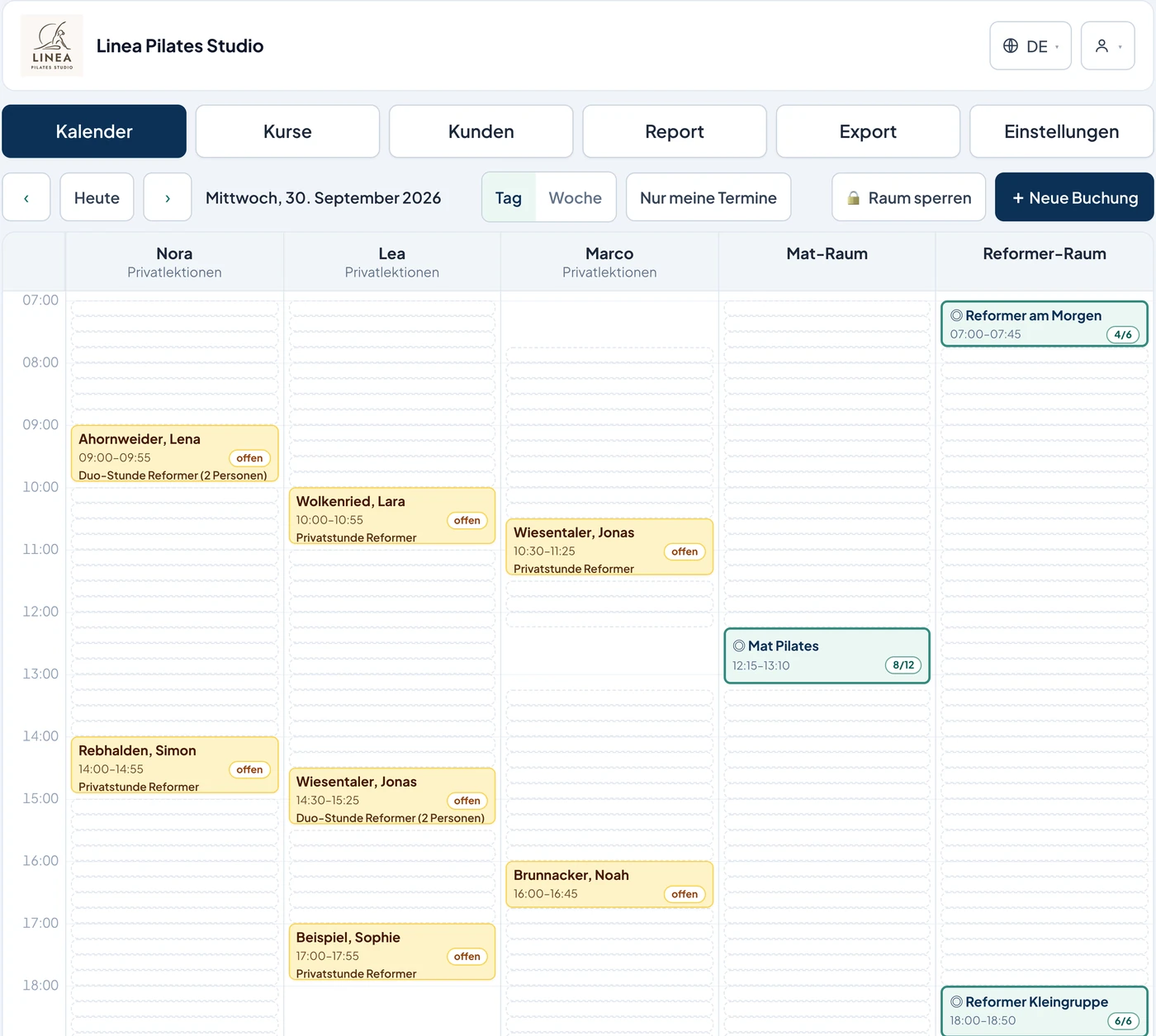The image size is (1156, 1036).
Task: Click the Lea column header
Action: pyautogui.click(x=392, y=262)
